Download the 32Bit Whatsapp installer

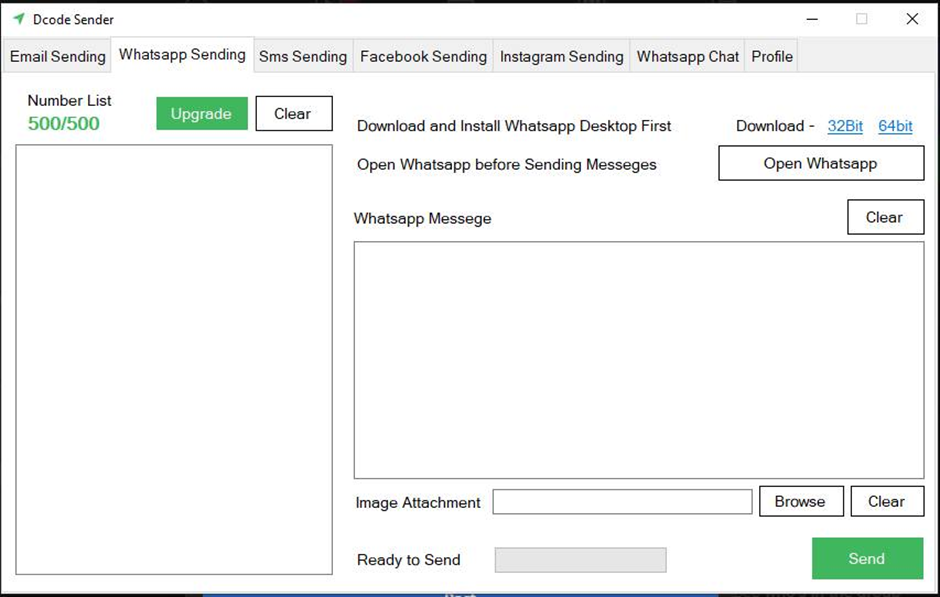point(845,126)
